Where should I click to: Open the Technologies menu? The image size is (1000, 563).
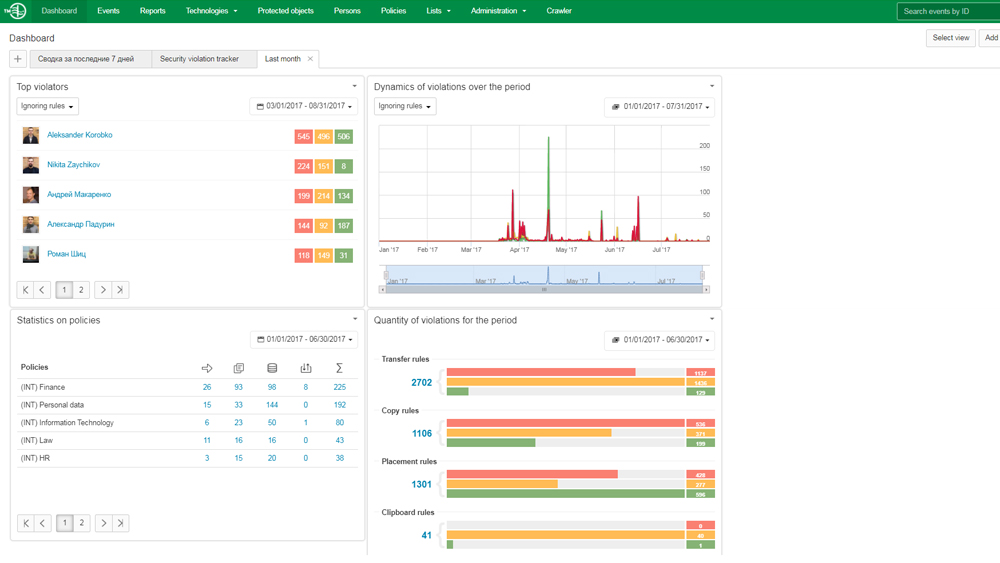point(211,11)
